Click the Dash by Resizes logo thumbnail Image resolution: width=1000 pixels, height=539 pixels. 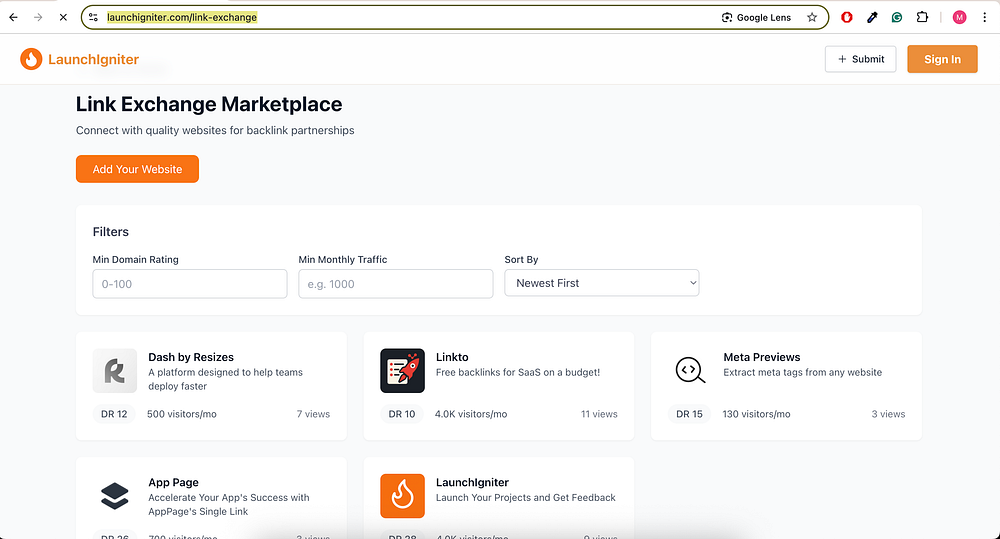click(x=115, y=371)
